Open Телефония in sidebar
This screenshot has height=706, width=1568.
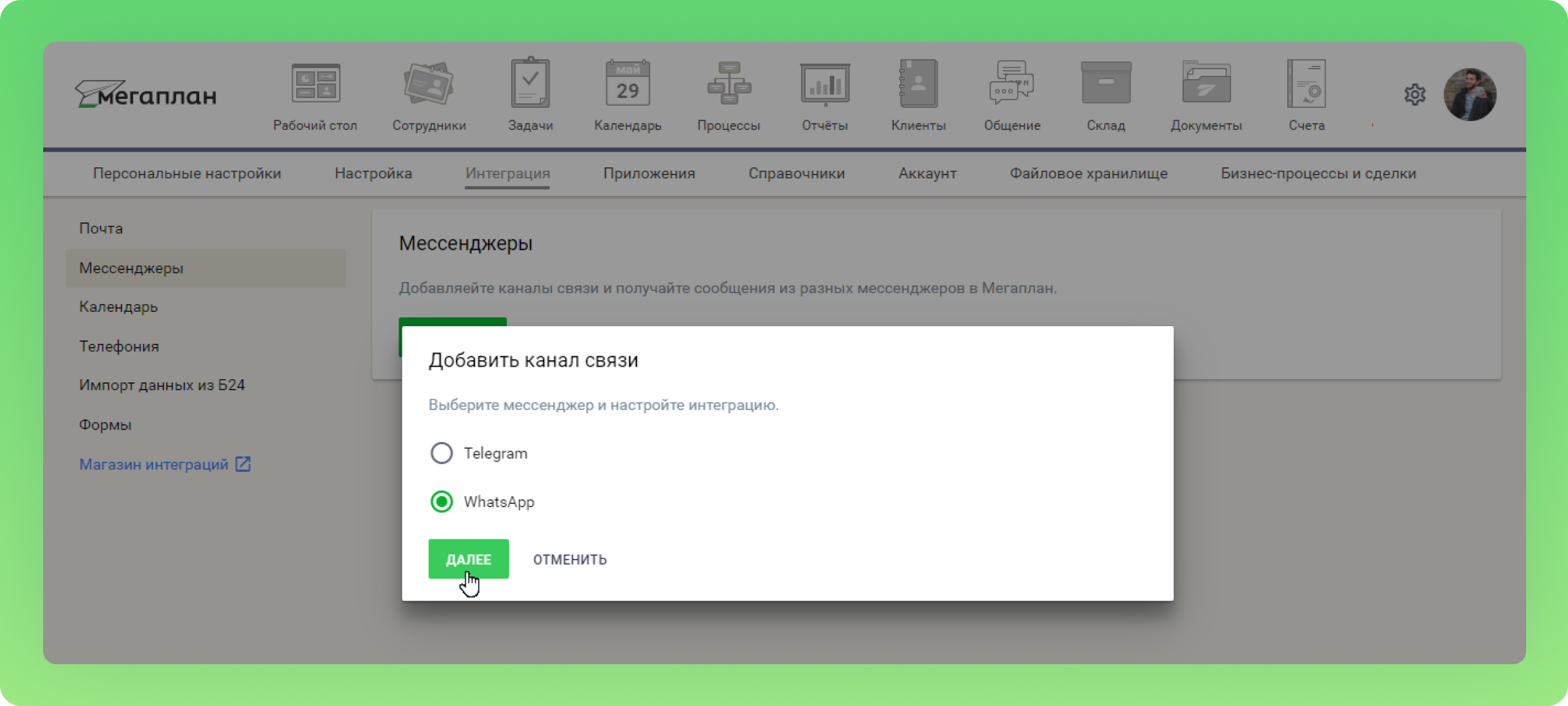pyautogui.click(x=206, y=346)
